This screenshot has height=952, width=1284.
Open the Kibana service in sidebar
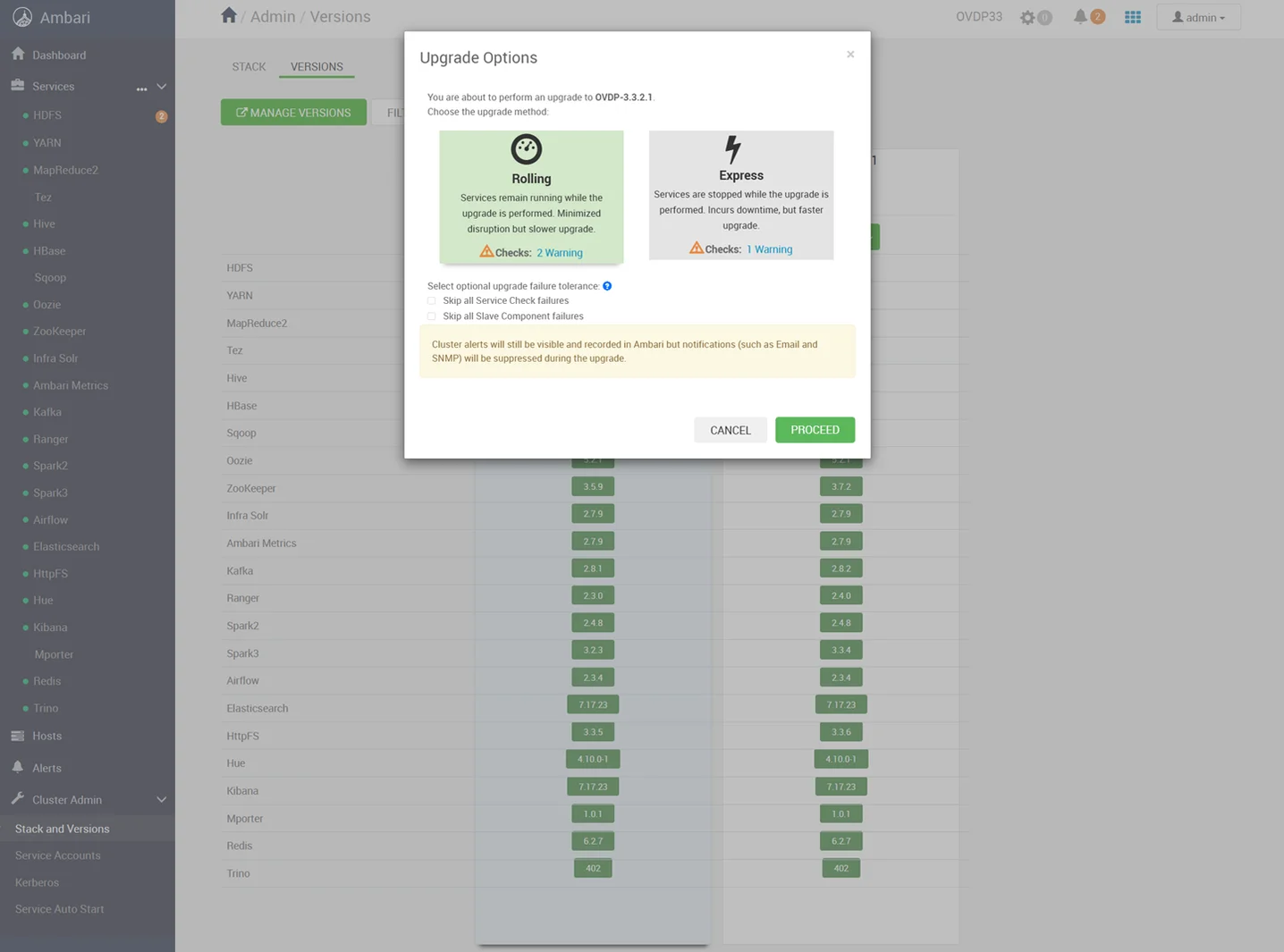[50, 628]
